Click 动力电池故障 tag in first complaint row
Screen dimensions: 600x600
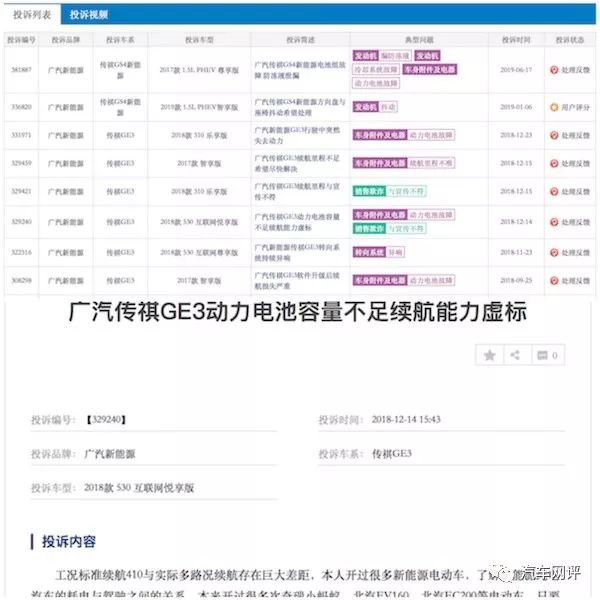click(x=376, y=83)
